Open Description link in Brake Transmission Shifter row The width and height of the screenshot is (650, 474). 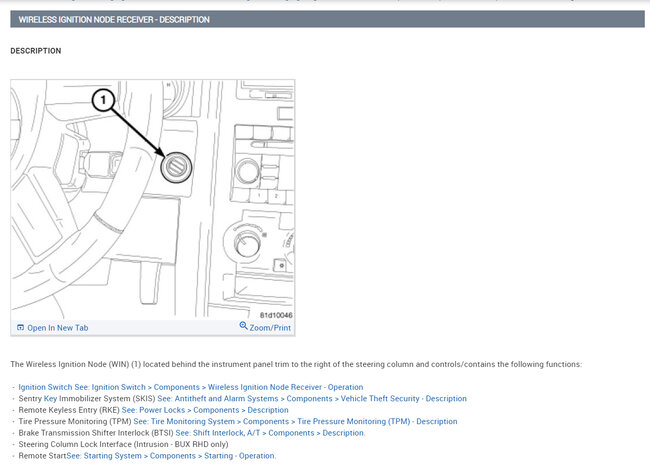pyautogui.click(x=343, y=433)
